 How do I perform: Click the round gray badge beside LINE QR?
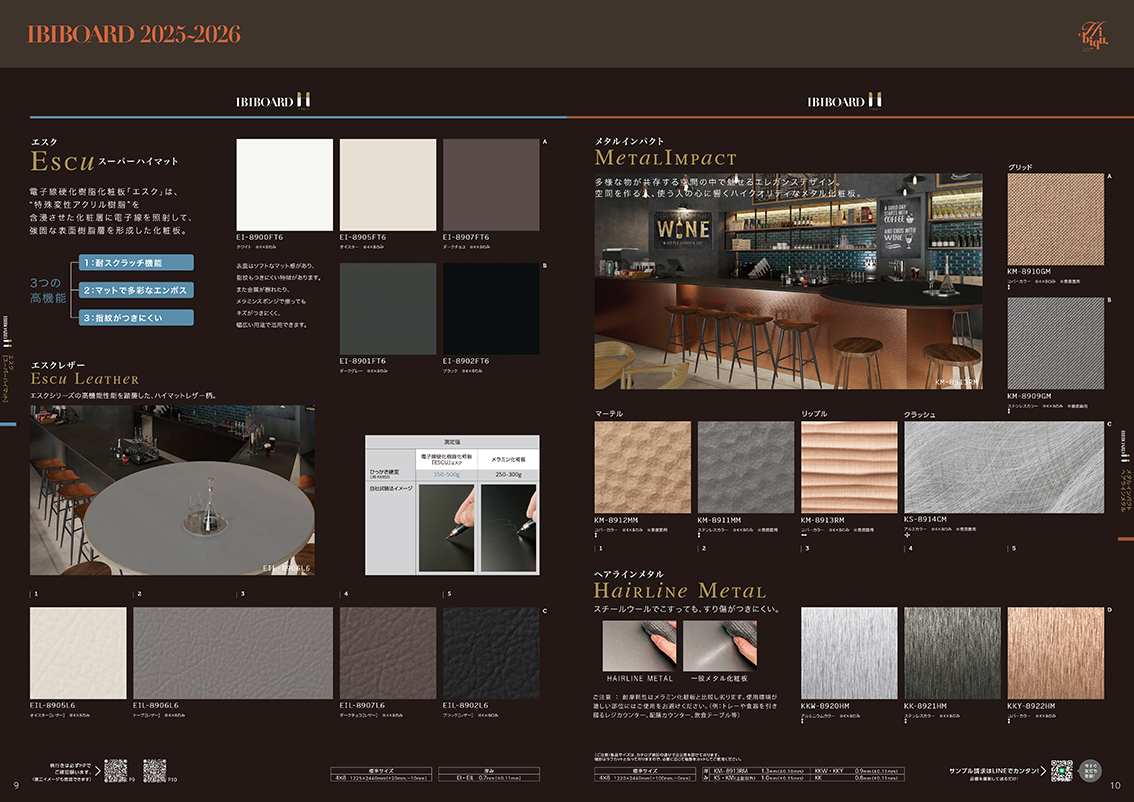pyautogui.click(x=1092, y=771)
